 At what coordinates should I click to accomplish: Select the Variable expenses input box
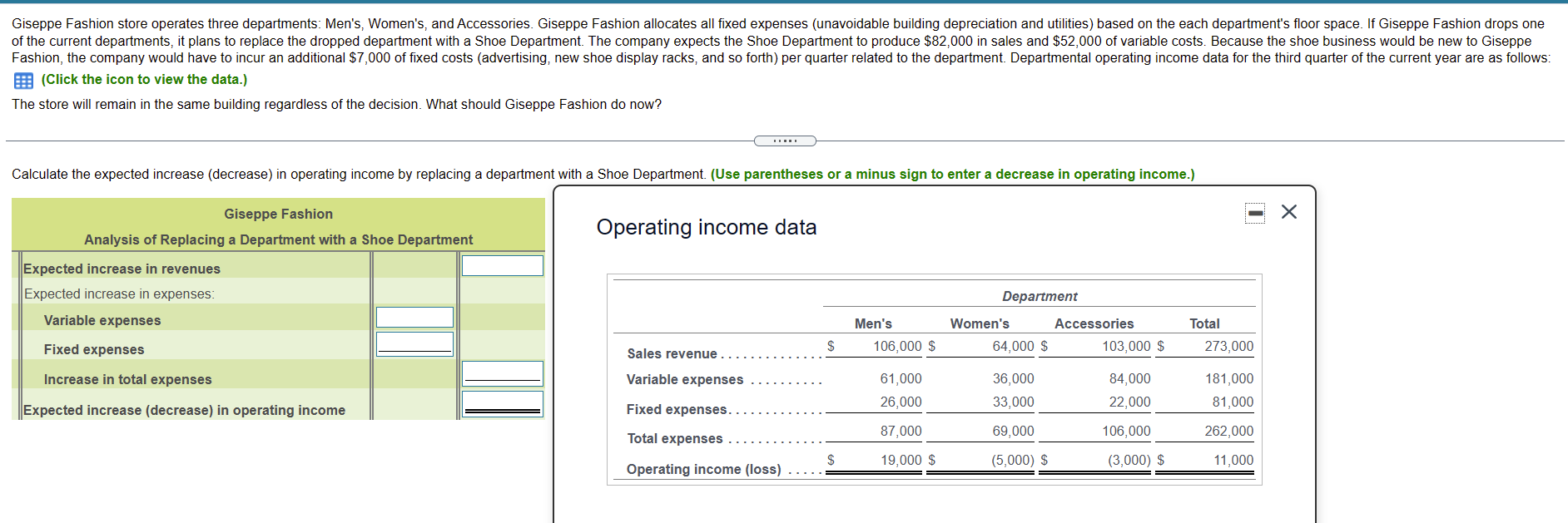point(414,317)
